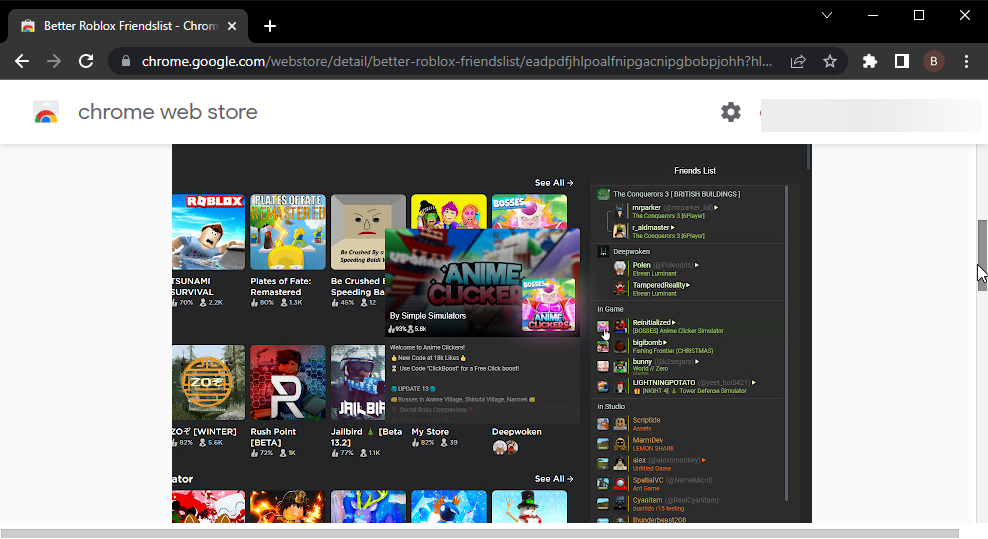
Task: Click the In Studio section label
Action: point(611,407)
